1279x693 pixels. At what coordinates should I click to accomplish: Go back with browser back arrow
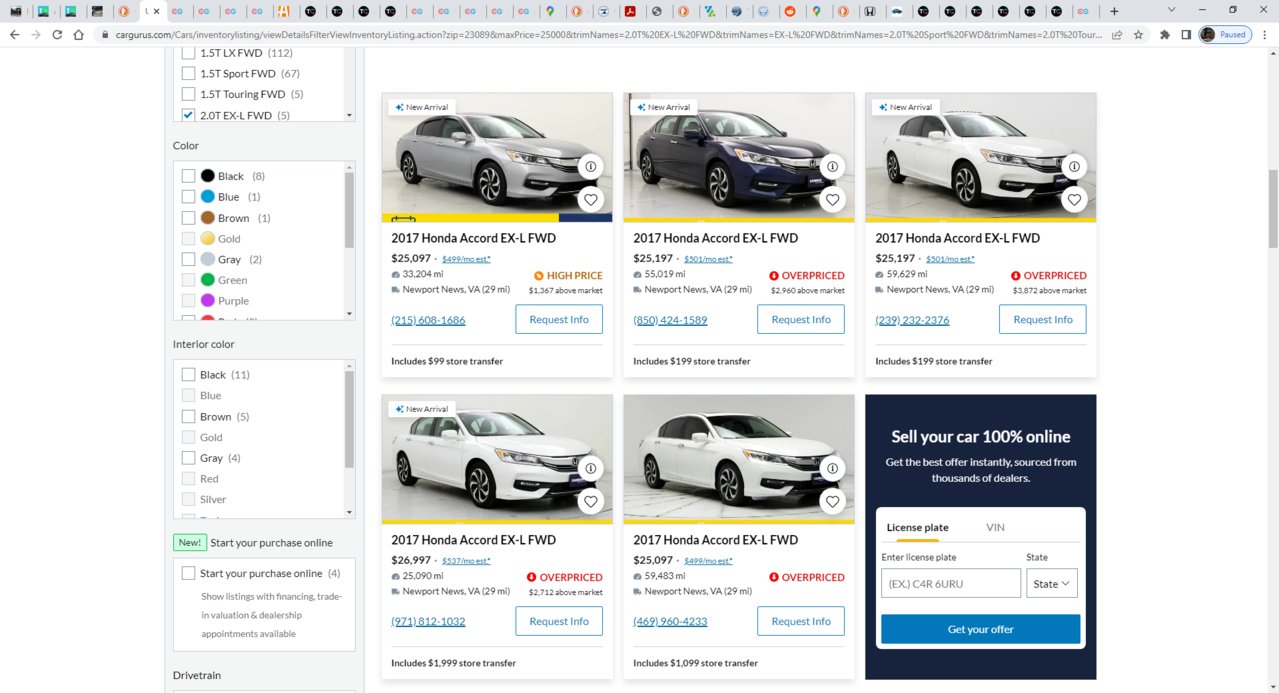(x=14, y=34)
